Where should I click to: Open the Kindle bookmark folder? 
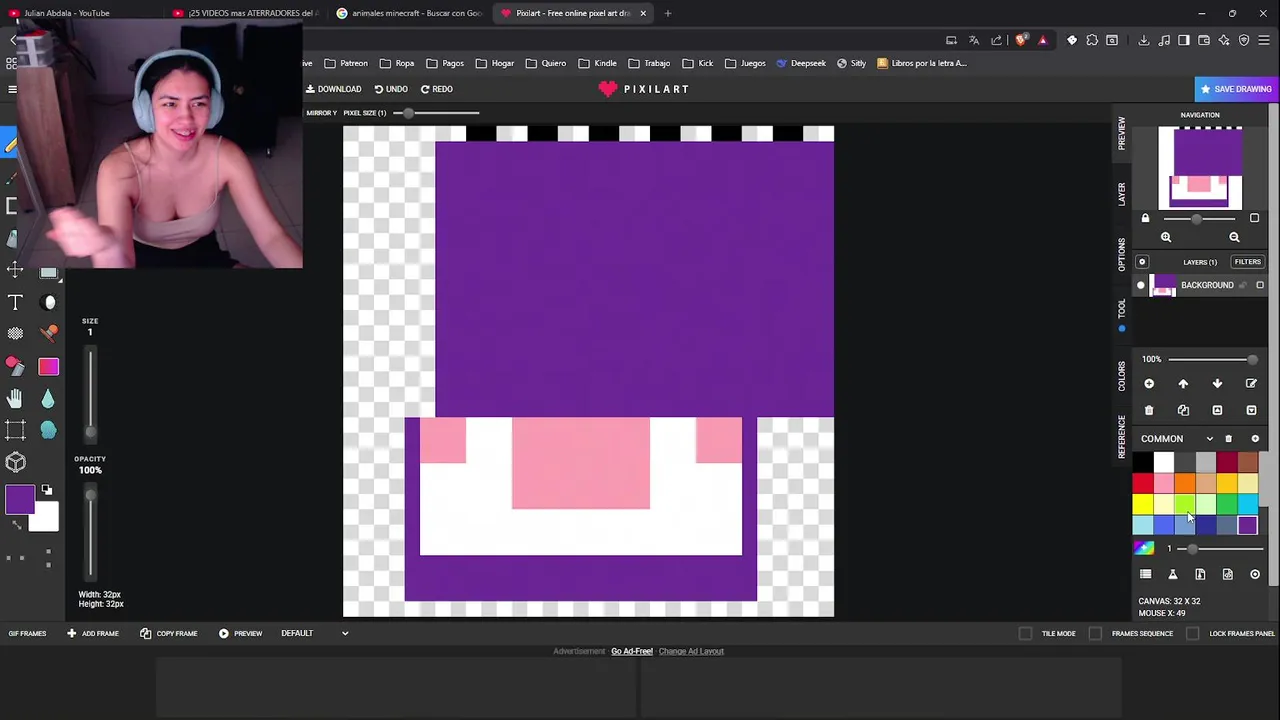597,63
